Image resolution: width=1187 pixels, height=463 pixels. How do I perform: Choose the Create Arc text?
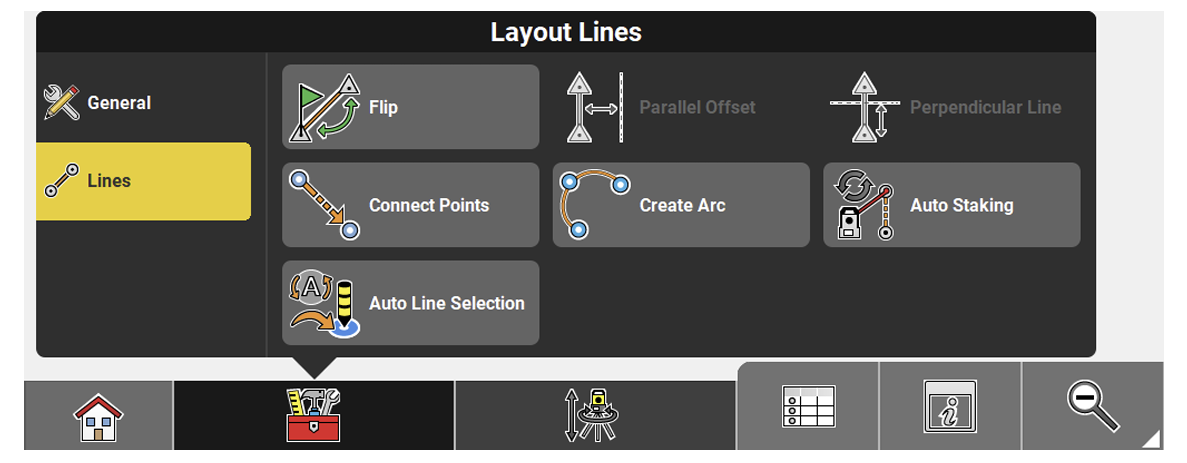click(682, 205)
